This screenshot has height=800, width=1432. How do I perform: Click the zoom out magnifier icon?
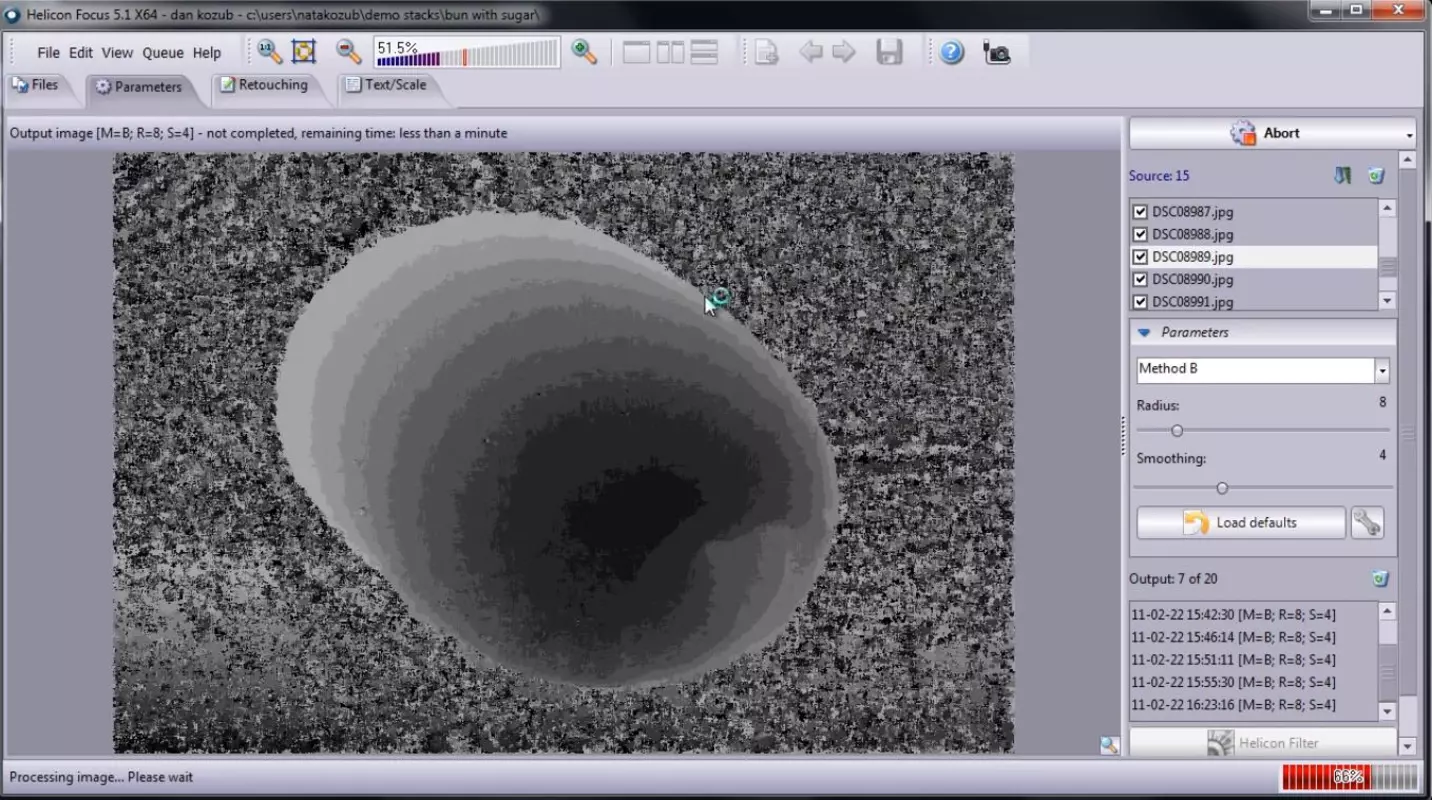(348, 52)
